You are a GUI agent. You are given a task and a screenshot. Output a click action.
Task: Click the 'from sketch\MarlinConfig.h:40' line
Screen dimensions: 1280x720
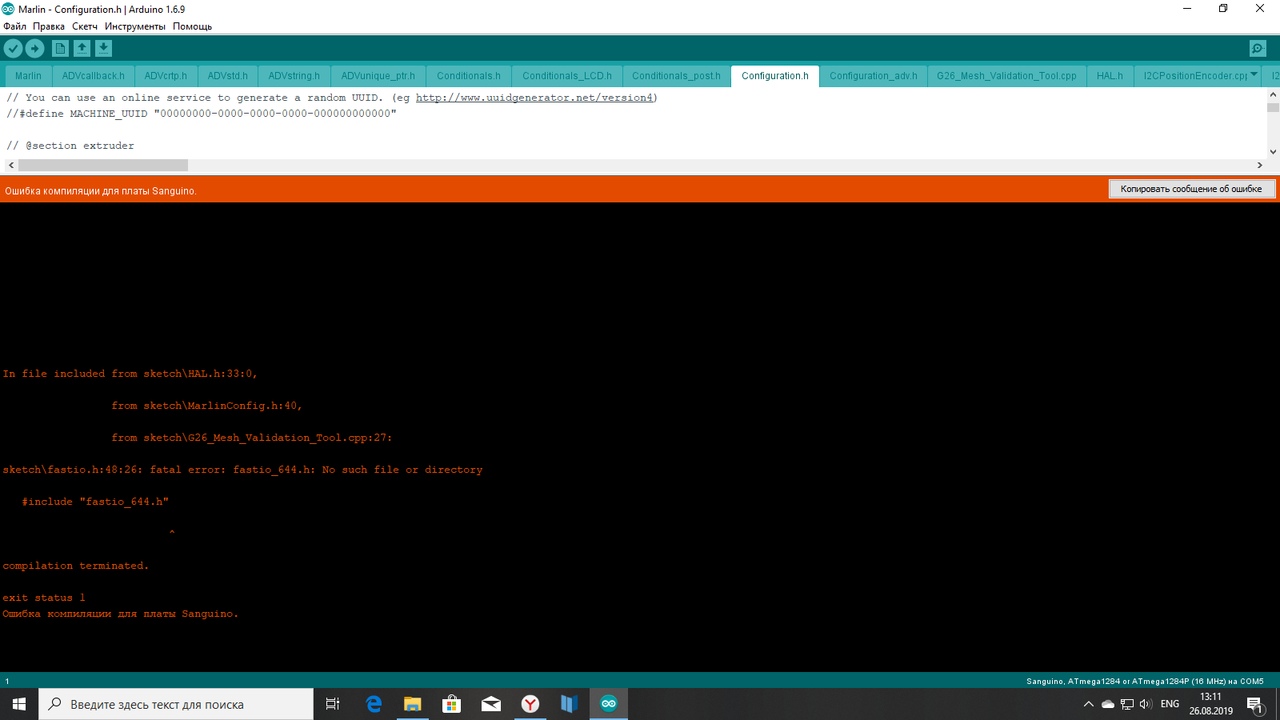(207, 406)
